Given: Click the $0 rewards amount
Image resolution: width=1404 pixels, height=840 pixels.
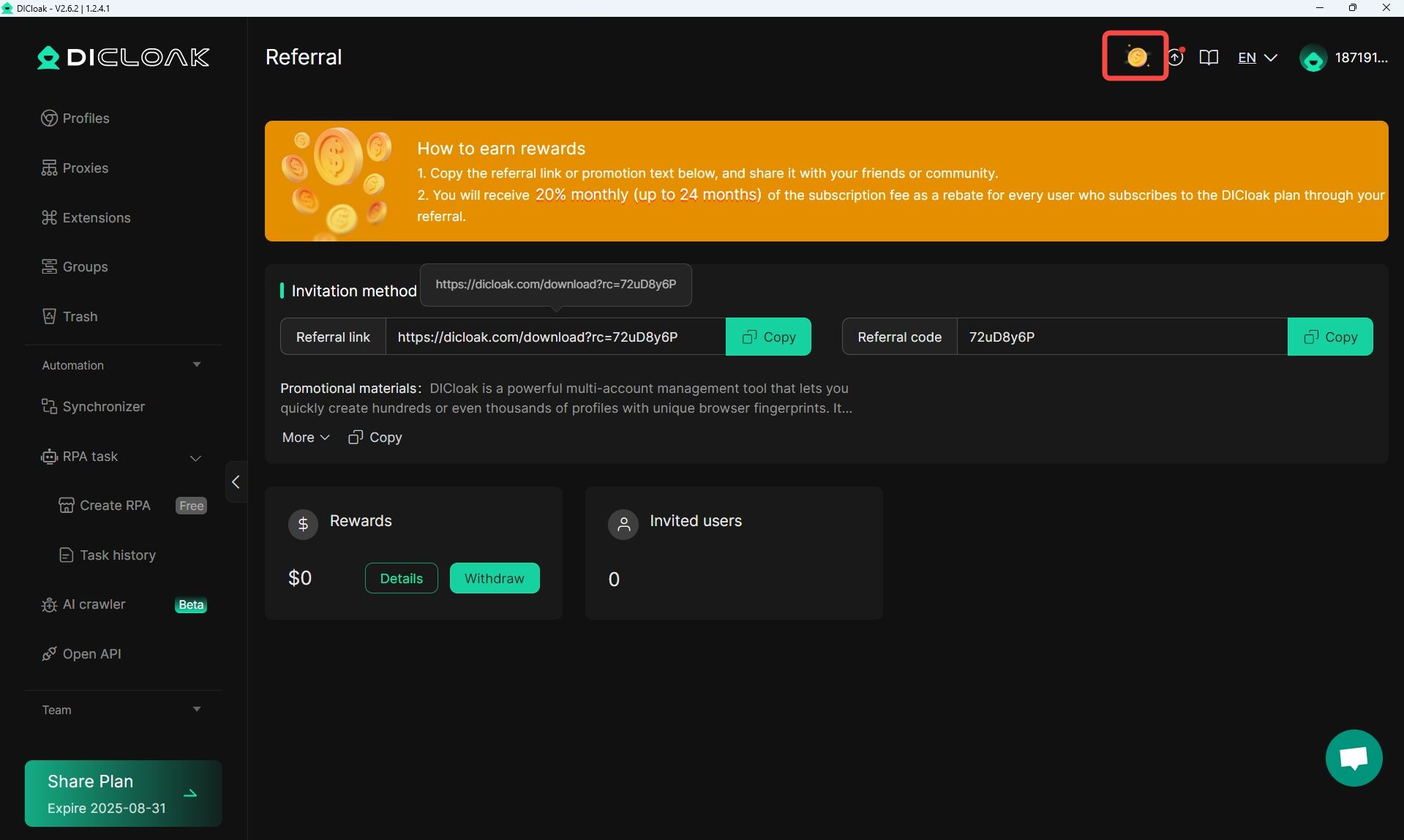Looking at the screenshot, I should [300, 578].
